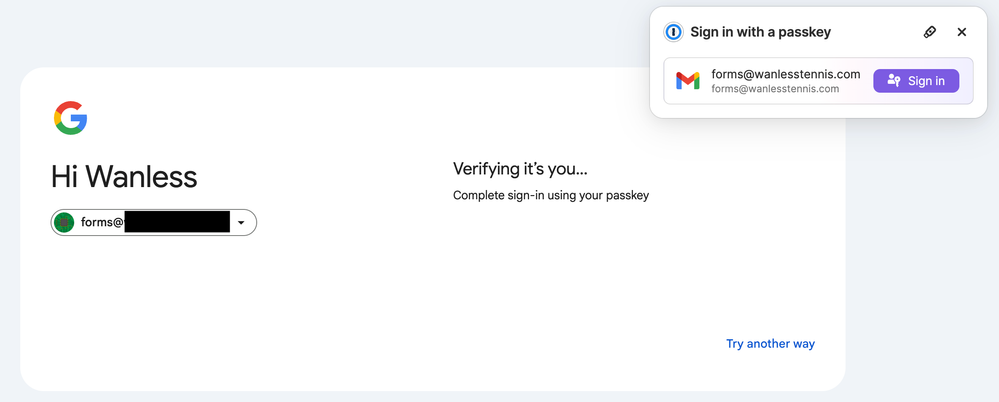Screen dimensions: 999x402
Task: Click the Google logo
Action: click(x=71, y=118)
